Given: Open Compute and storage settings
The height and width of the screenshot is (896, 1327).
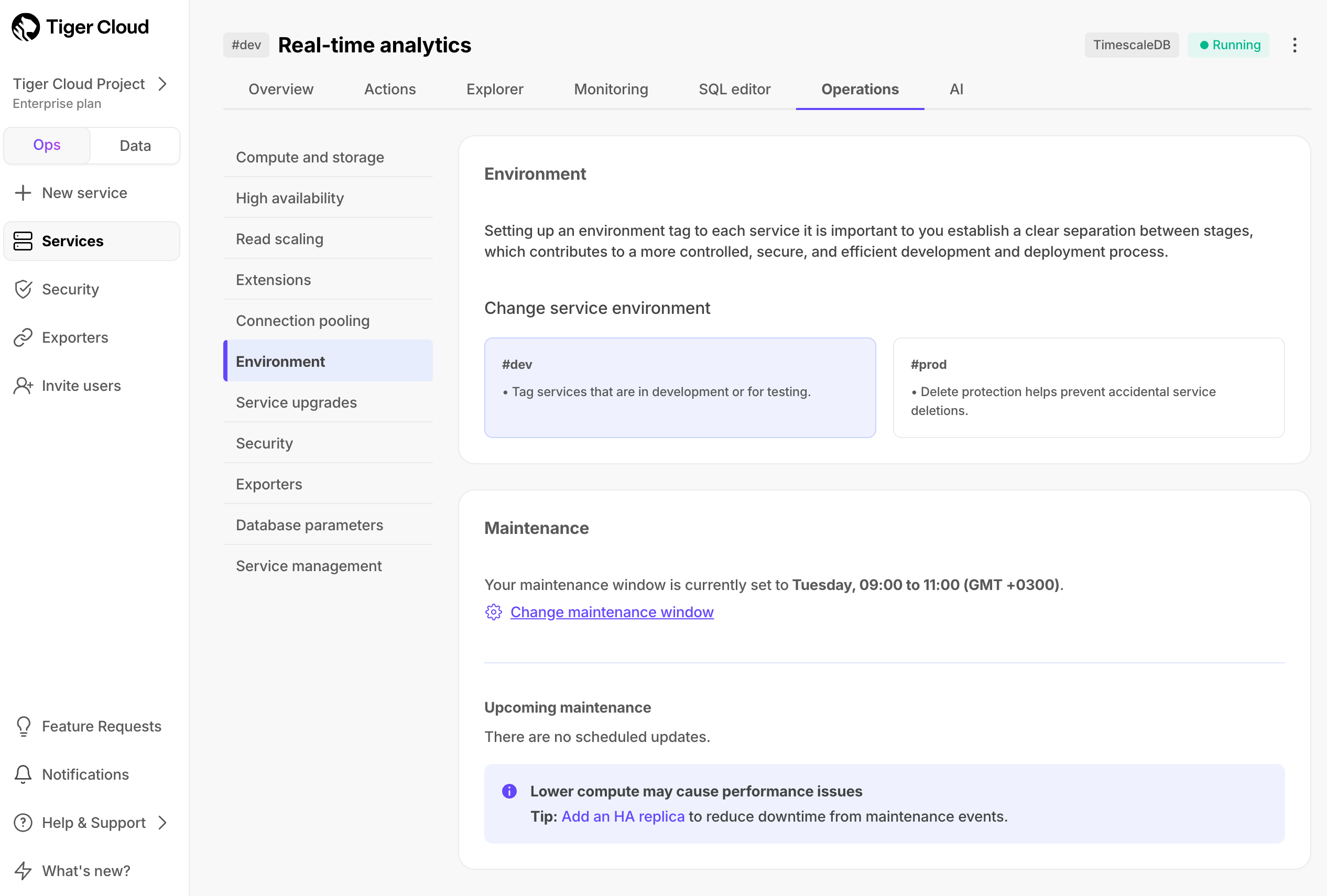Looking at the screenshot, I should click(328, 157).
